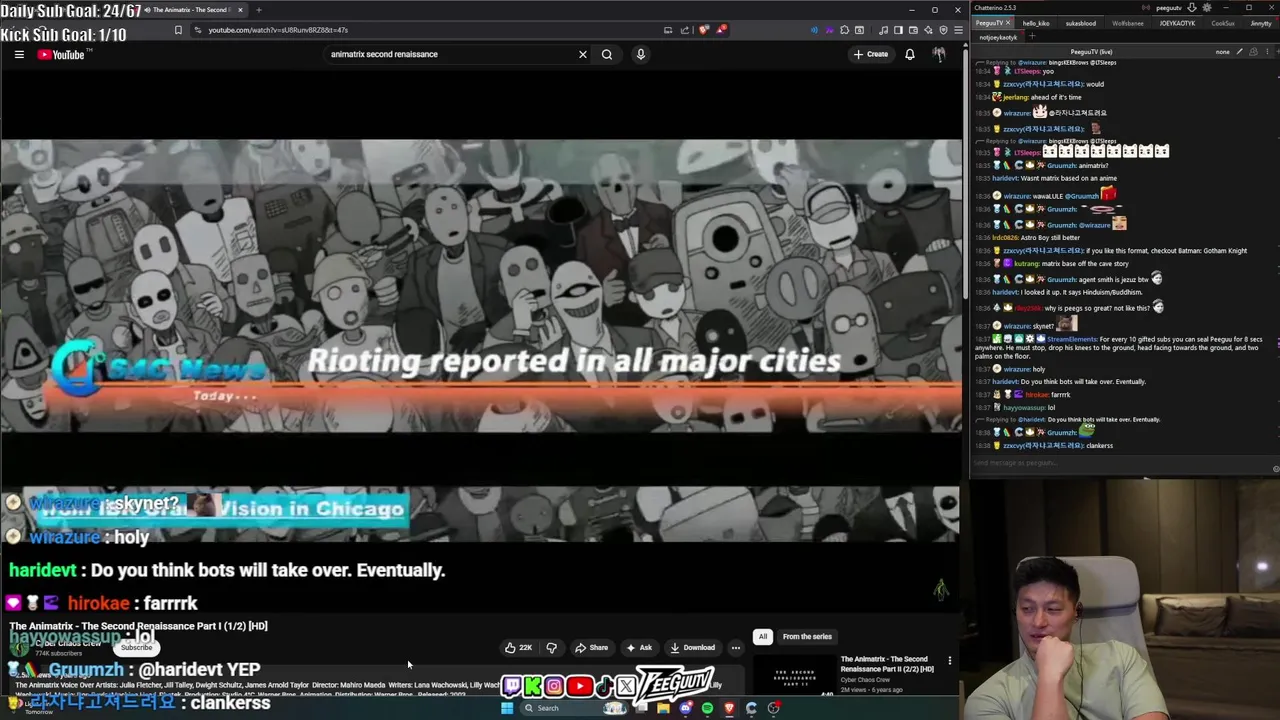Toggle the browser sidebar panel icon
This screenshot has width=1280, height=720.
pos(898,30)
